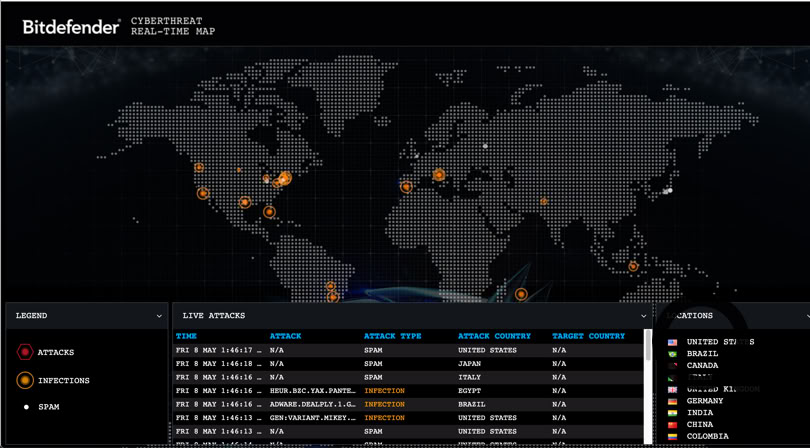Click the orange Infections circle icon
Viewport: 810px width, 448px height.
pos(25,381)
